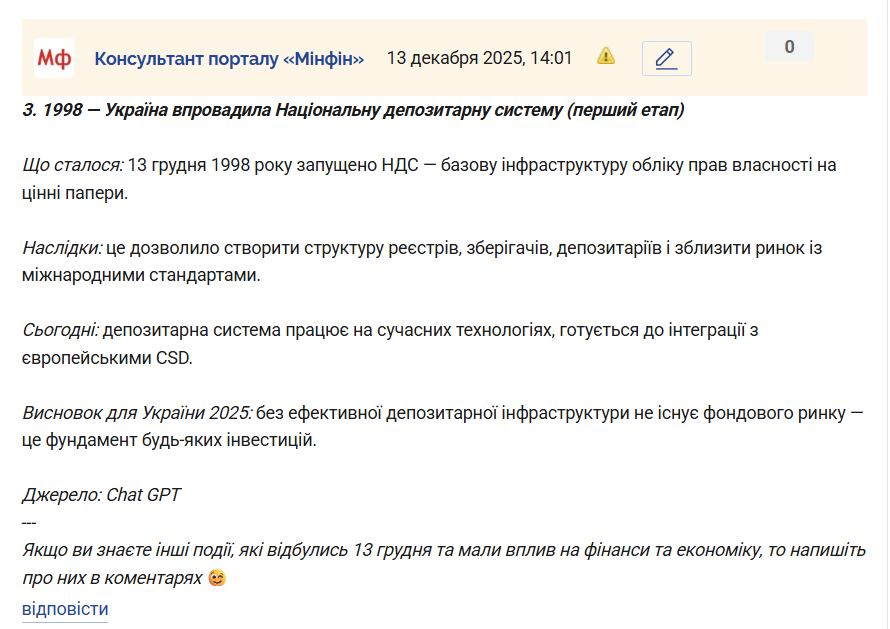Click the dashed separator under the source line
Screen dimensions: 890x629
29,522
